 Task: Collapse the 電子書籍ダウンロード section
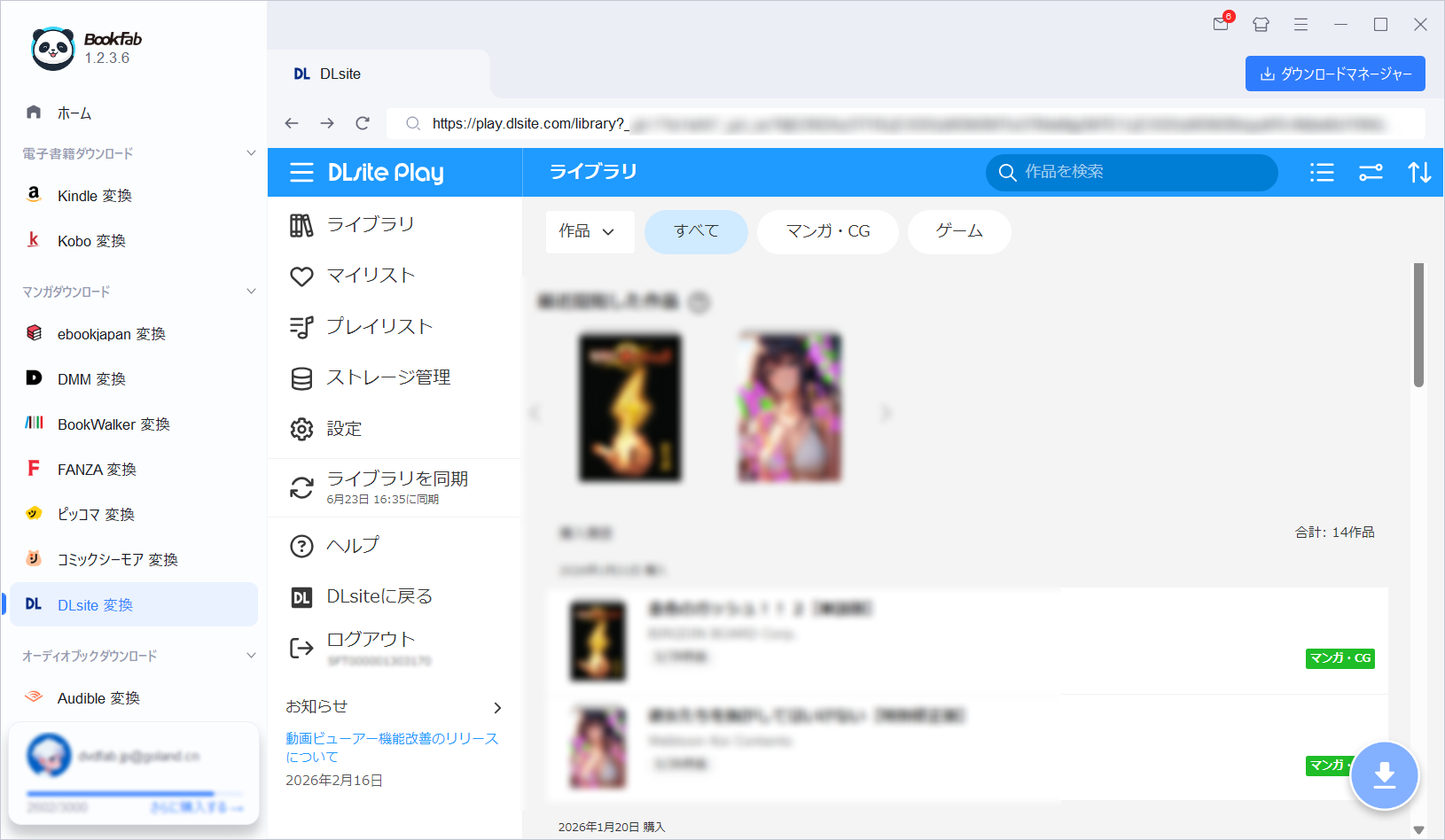pos(251,153)
